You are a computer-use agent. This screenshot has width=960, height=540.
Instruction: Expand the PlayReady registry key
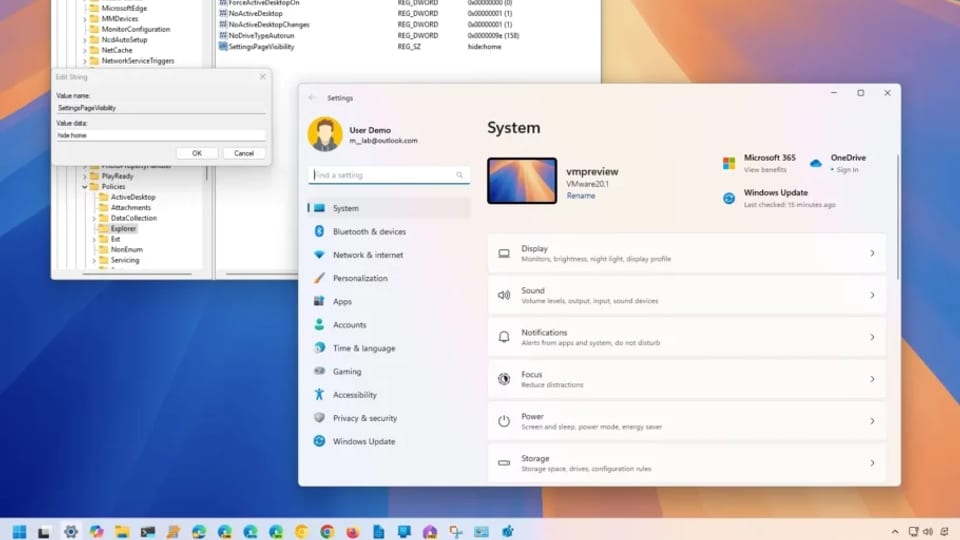coord(84,176)
